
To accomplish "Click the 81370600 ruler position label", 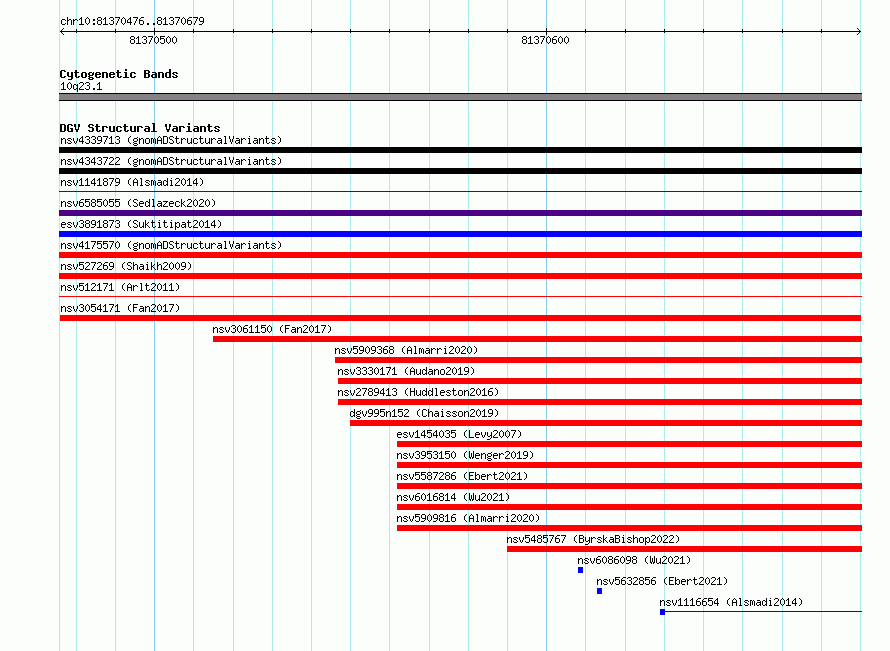I will tap(545, 40).
